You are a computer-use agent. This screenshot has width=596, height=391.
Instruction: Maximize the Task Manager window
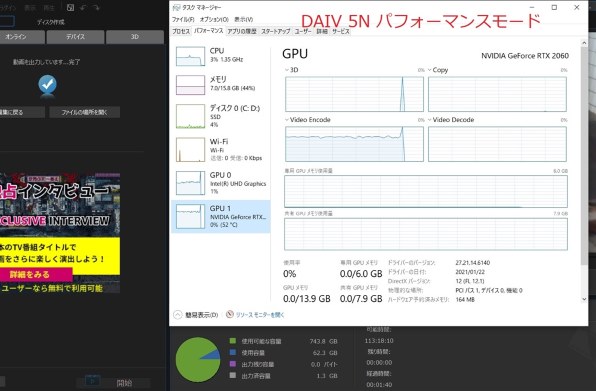(x=554, y=8)
